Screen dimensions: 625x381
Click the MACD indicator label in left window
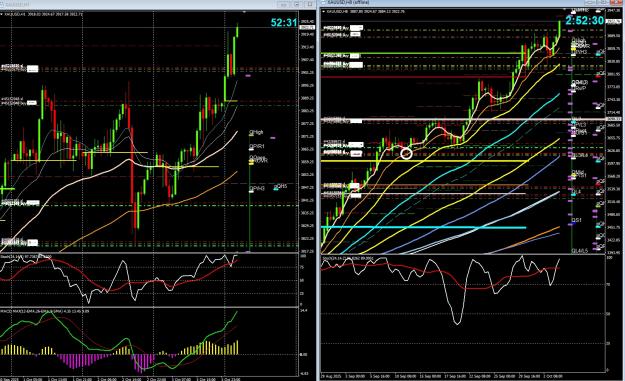coord(45,311)
